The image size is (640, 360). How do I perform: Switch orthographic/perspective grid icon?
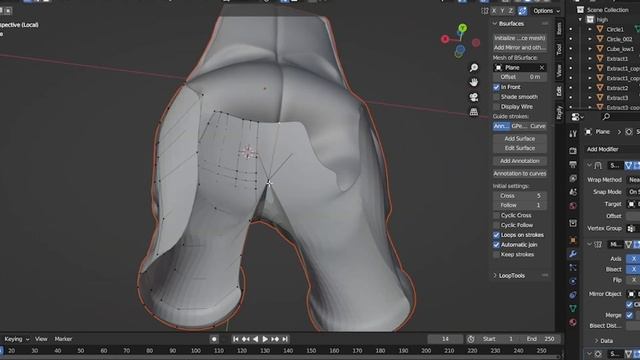click(473, 112)
